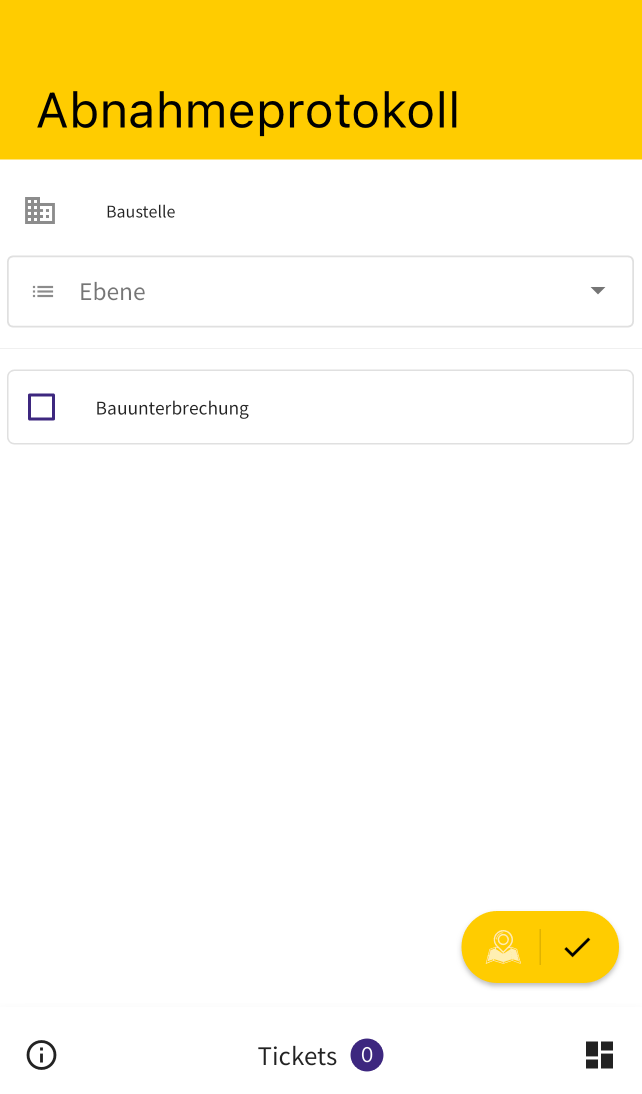Tap empty space in Bauunterbrechung row
Image resolution: width=642 pixels, height=1094 pixels.
pyautogui.click(x=440, y=407)
